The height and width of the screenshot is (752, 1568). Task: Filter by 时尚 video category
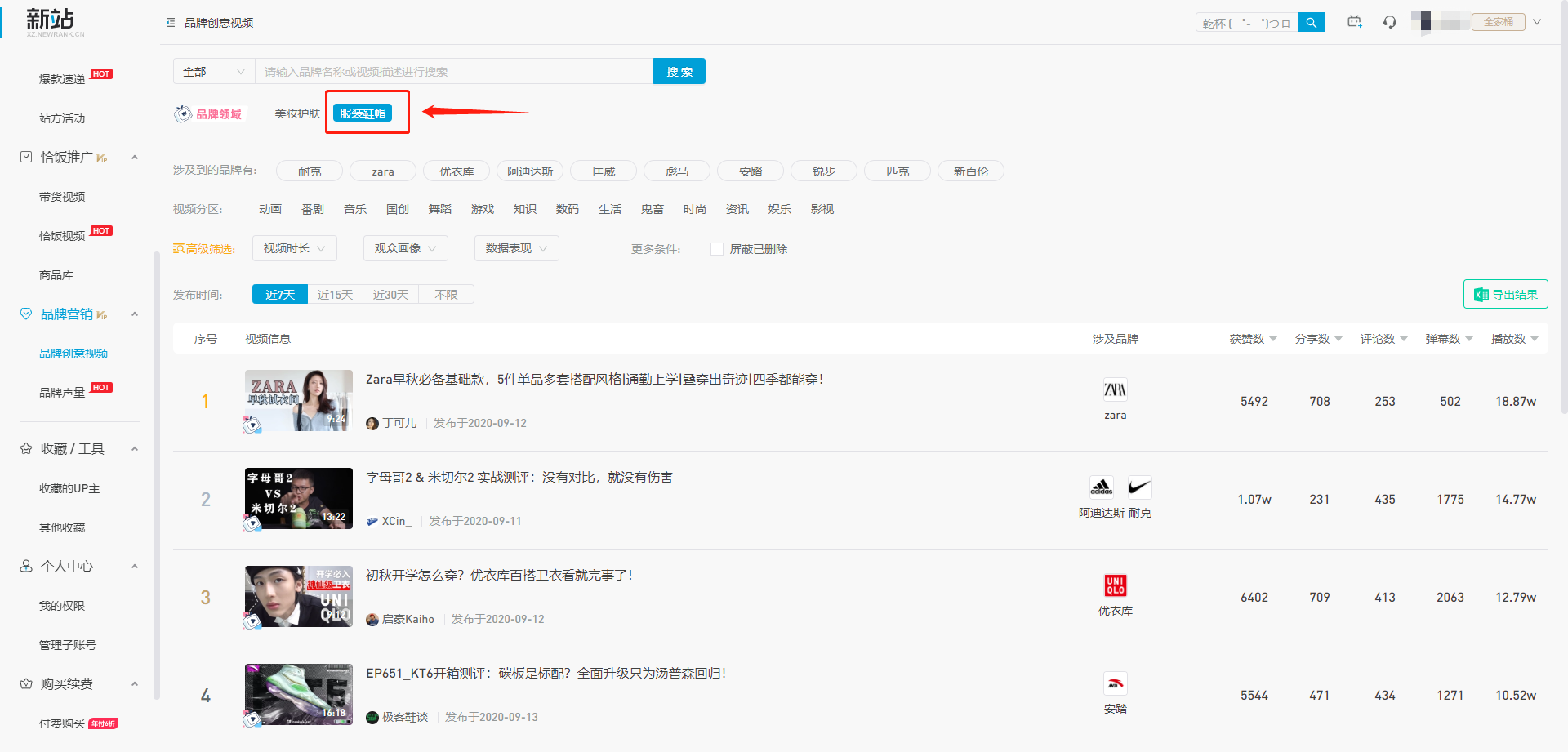coord(695,209)
